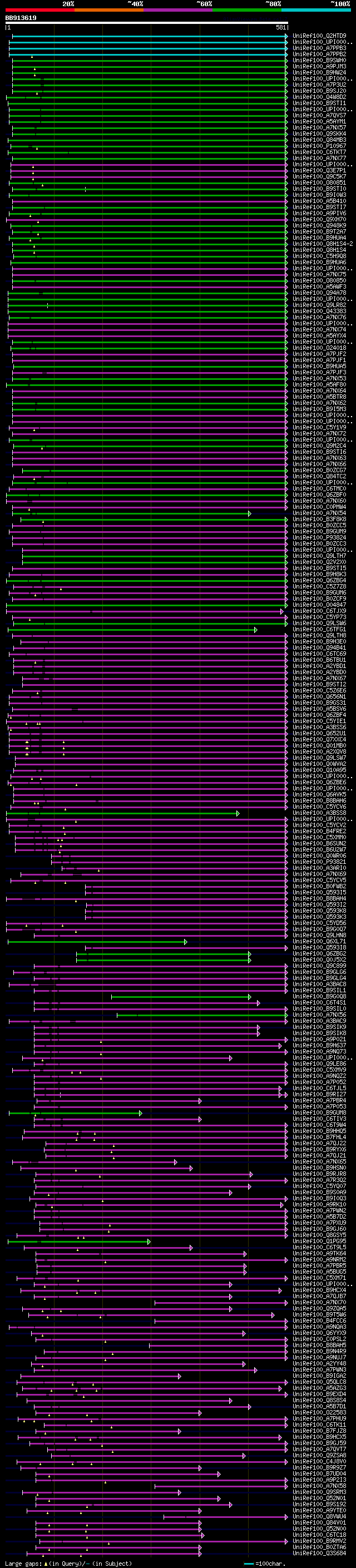Select the UniRef100_Q948K9 hit

pyautogui.click(x=319, y=226)
